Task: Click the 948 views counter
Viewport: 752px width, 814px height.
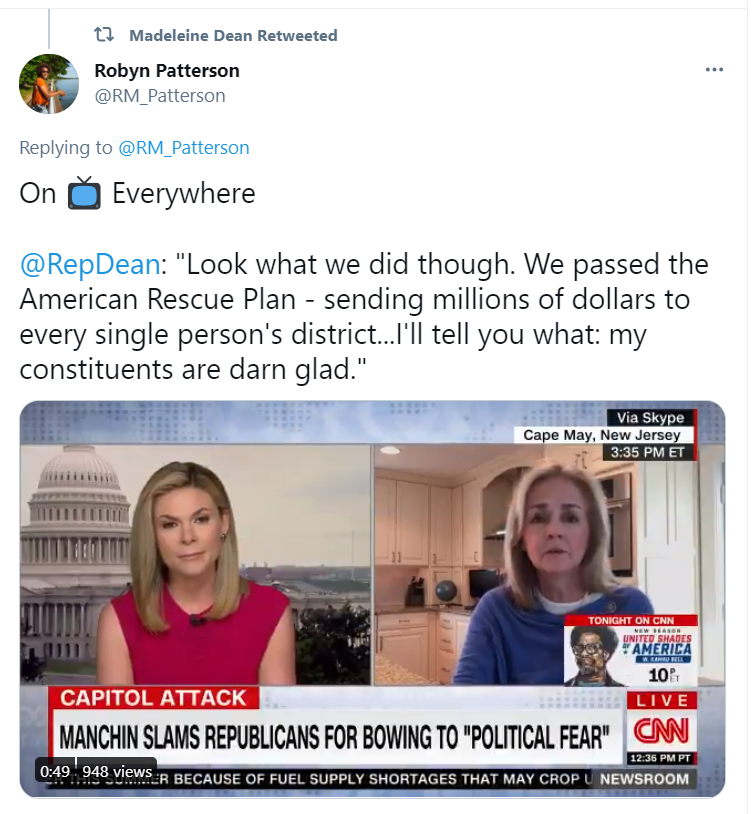Action: (x=117, y=771)
